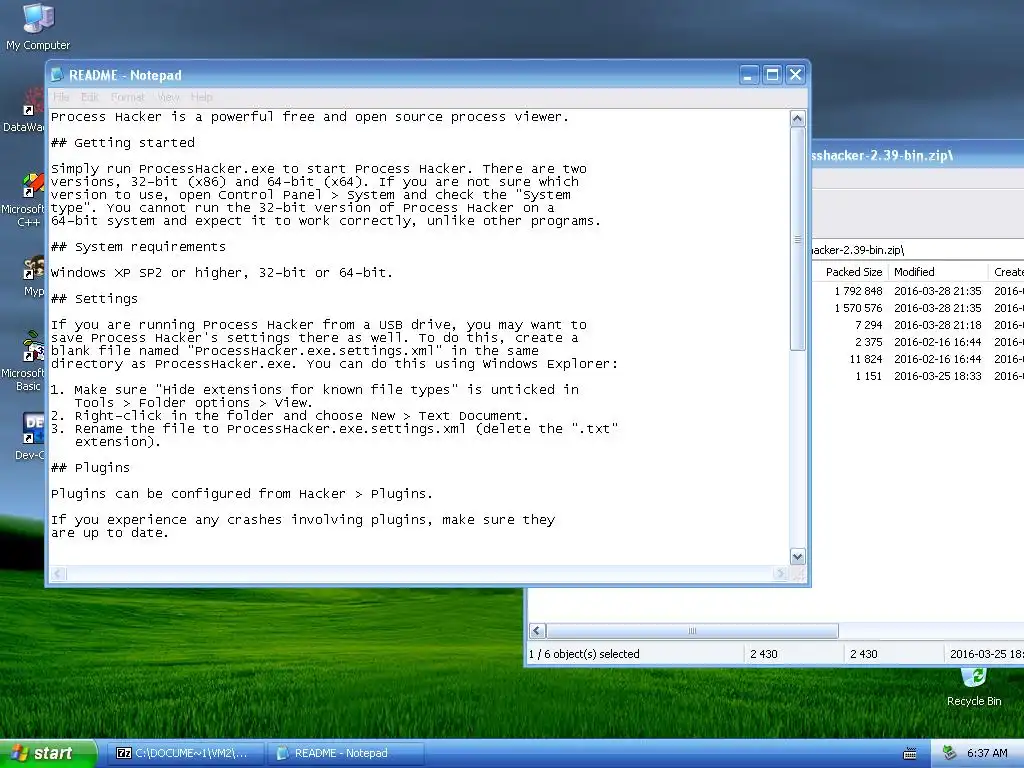The height and width of the screenshot is (768, 1024).
Task: Click the 2016-03-28 21:18 modified date cell
Action: (938, 325)
